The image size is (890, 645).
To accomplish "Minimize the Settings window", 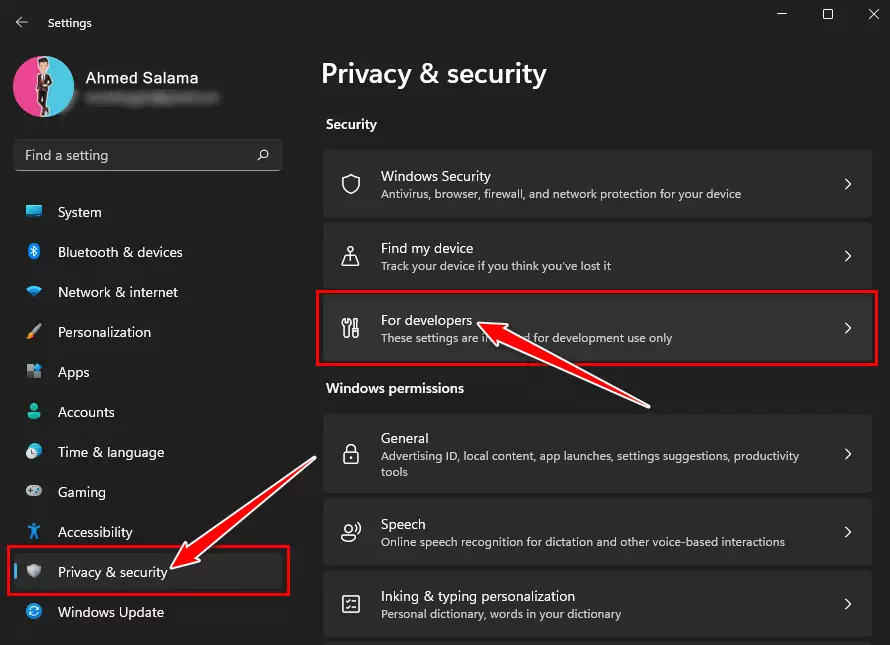I will (782, 14).
